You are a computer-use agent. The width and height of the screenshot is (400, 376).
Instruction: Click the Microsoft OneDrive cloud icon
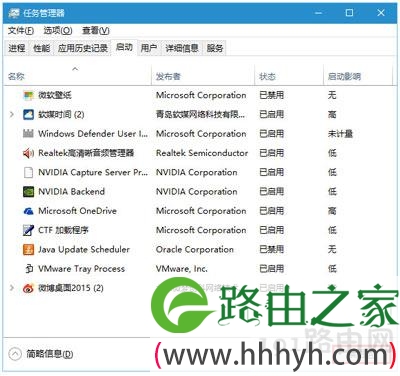pyautogui.click(x=29, y=211)
